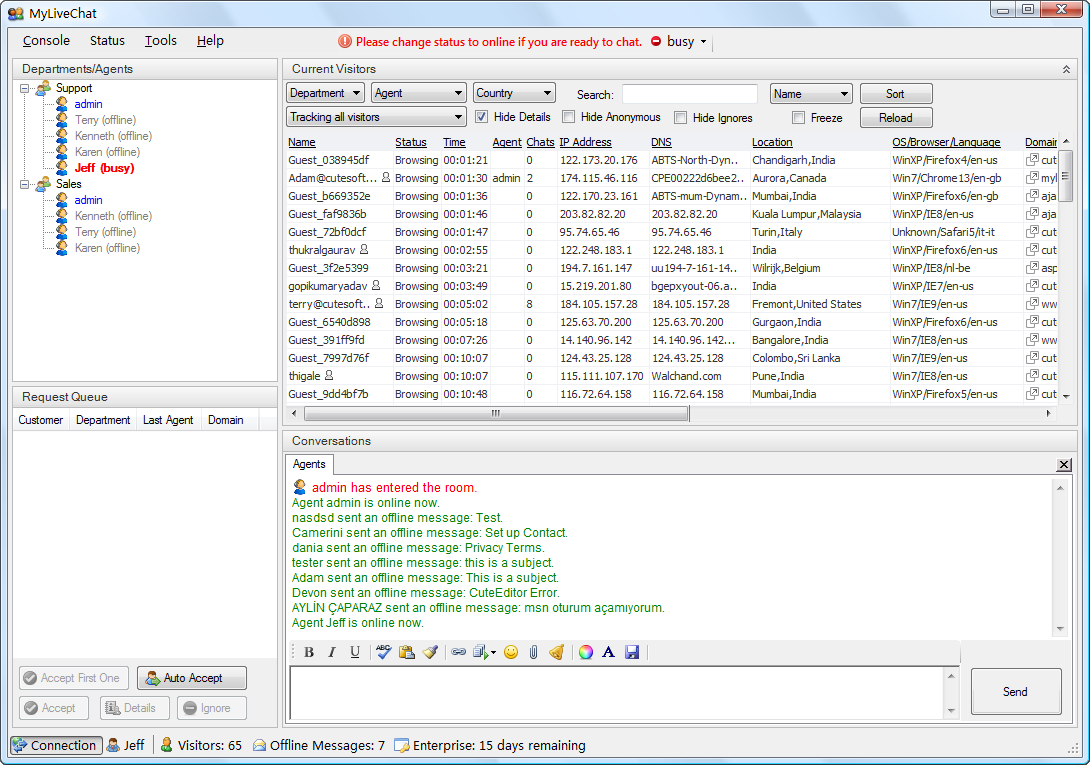
Task: Insert a smiley emoticon into the message
Action: point(511,652)
